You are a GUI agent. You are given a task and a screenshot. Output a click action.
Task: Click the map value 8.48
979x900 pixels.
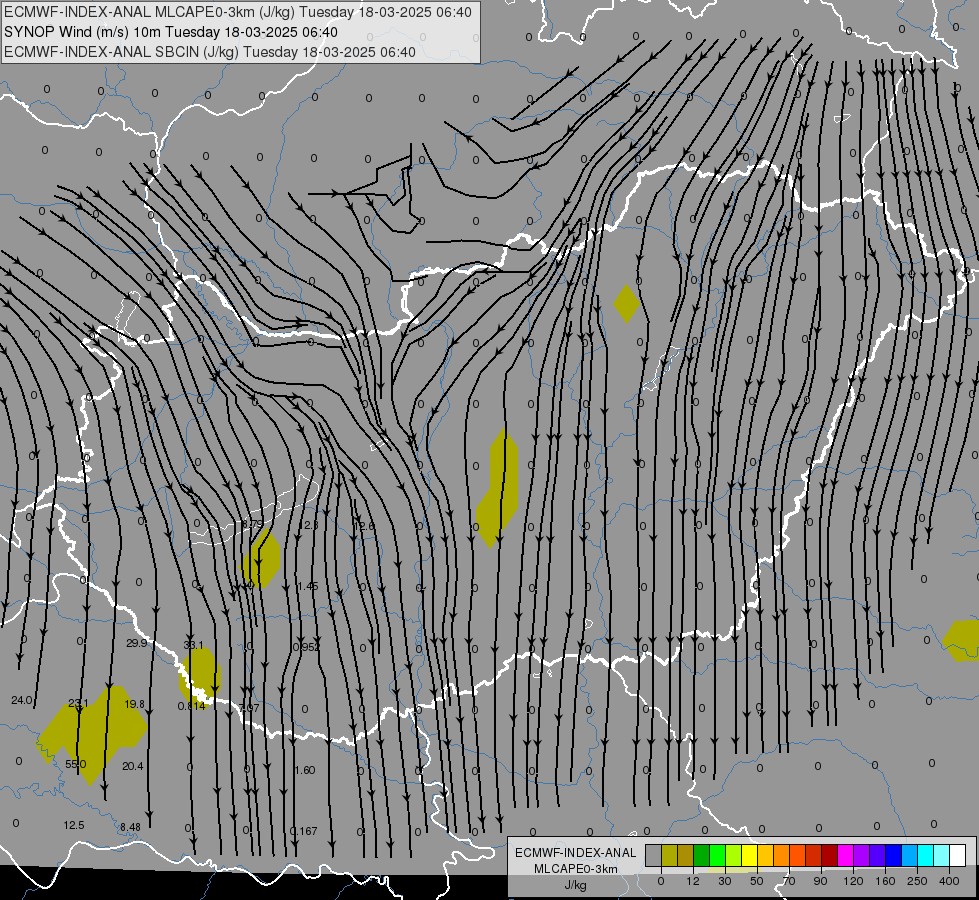pos(130,827)
